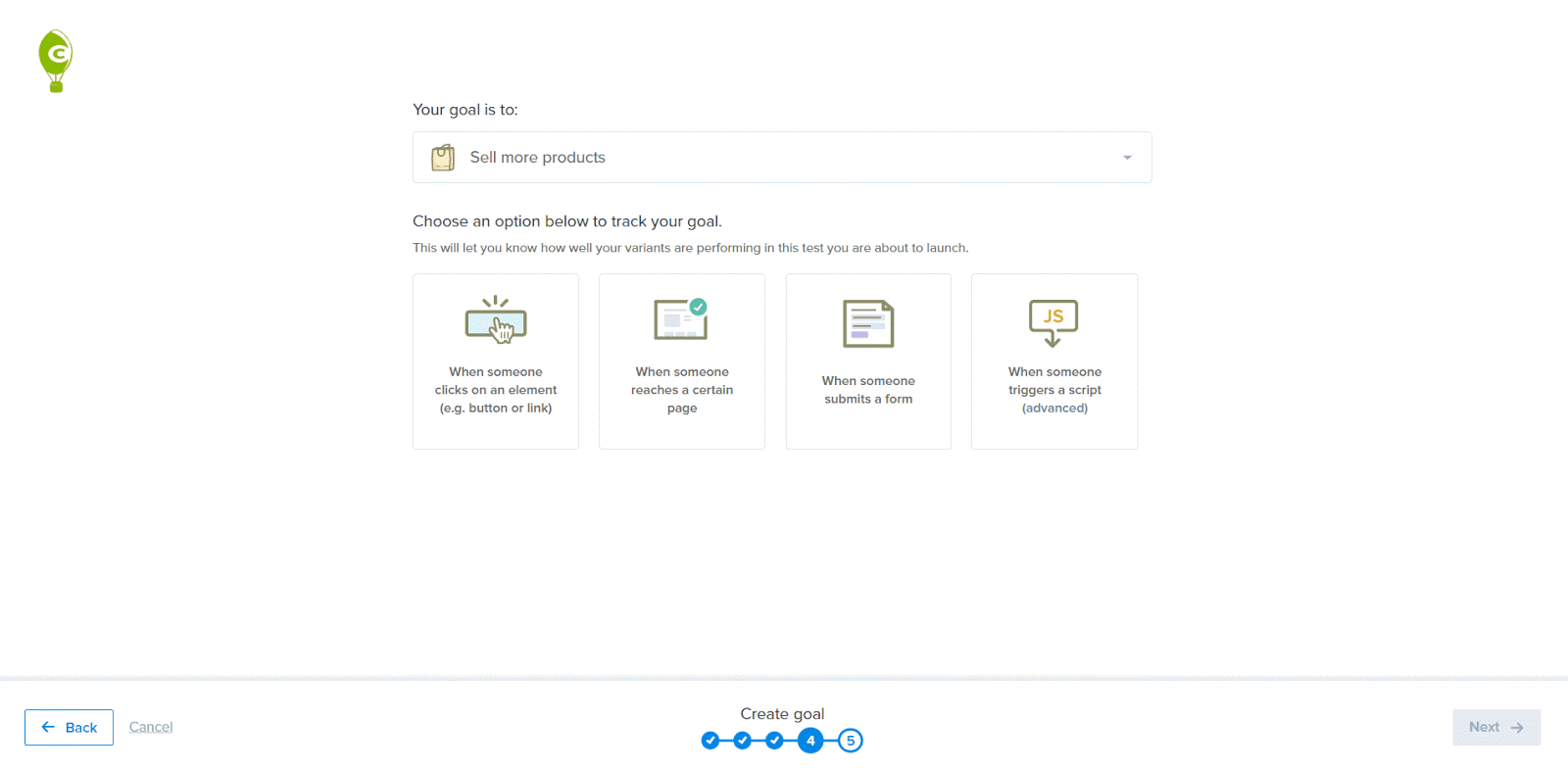The width and height of the screenshot is (1568, 771).
Task: Click the description text about variants performing
Action: click(691, 248)
